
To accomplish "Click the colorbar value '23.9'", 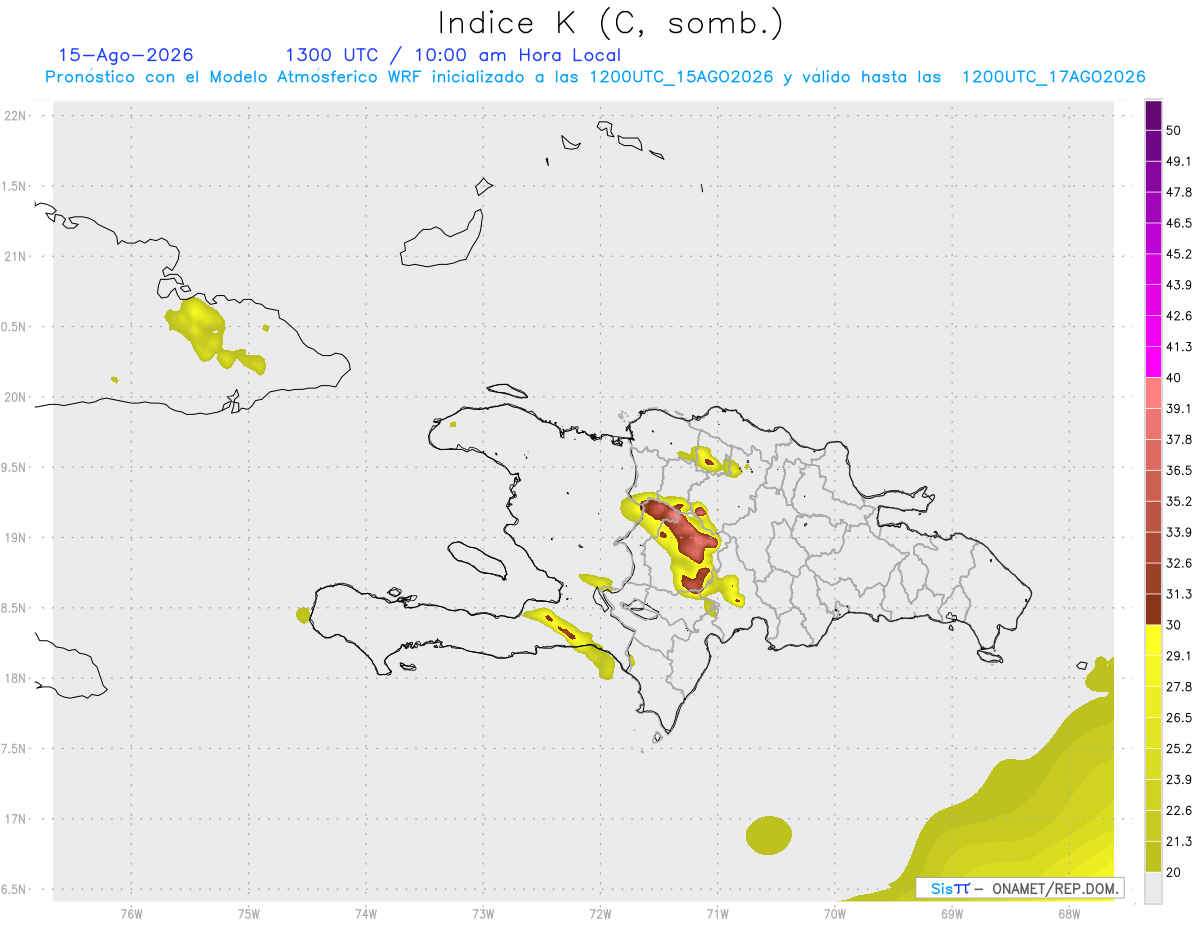I will tap(1178, 780).
